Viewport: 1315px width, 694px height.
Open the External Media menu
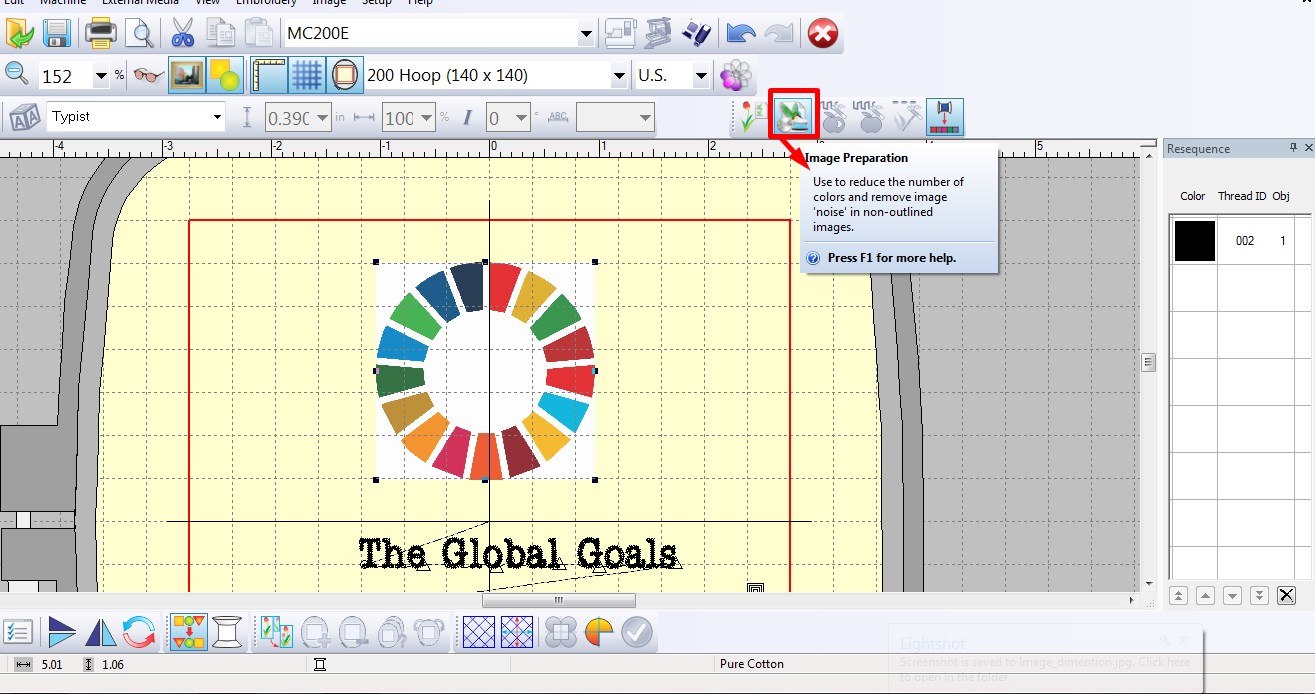(140, 3)
